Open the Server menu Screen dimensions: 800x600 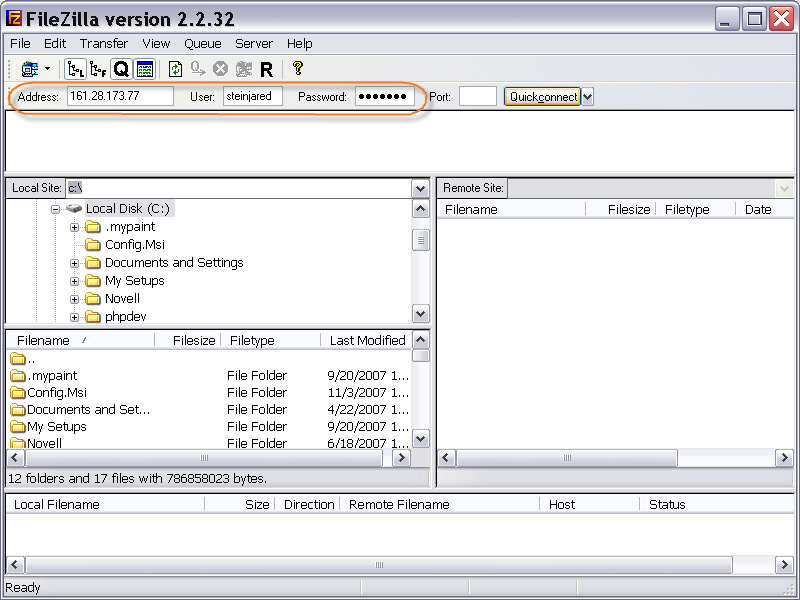[x=253, y=43]
